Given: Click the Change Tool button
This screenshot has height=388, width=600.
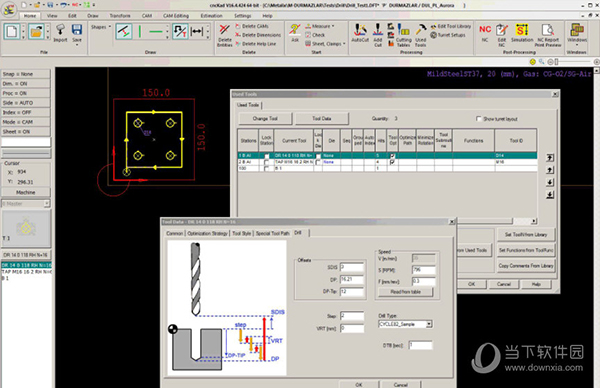Looking at the screenshot, I should (265, 119).
